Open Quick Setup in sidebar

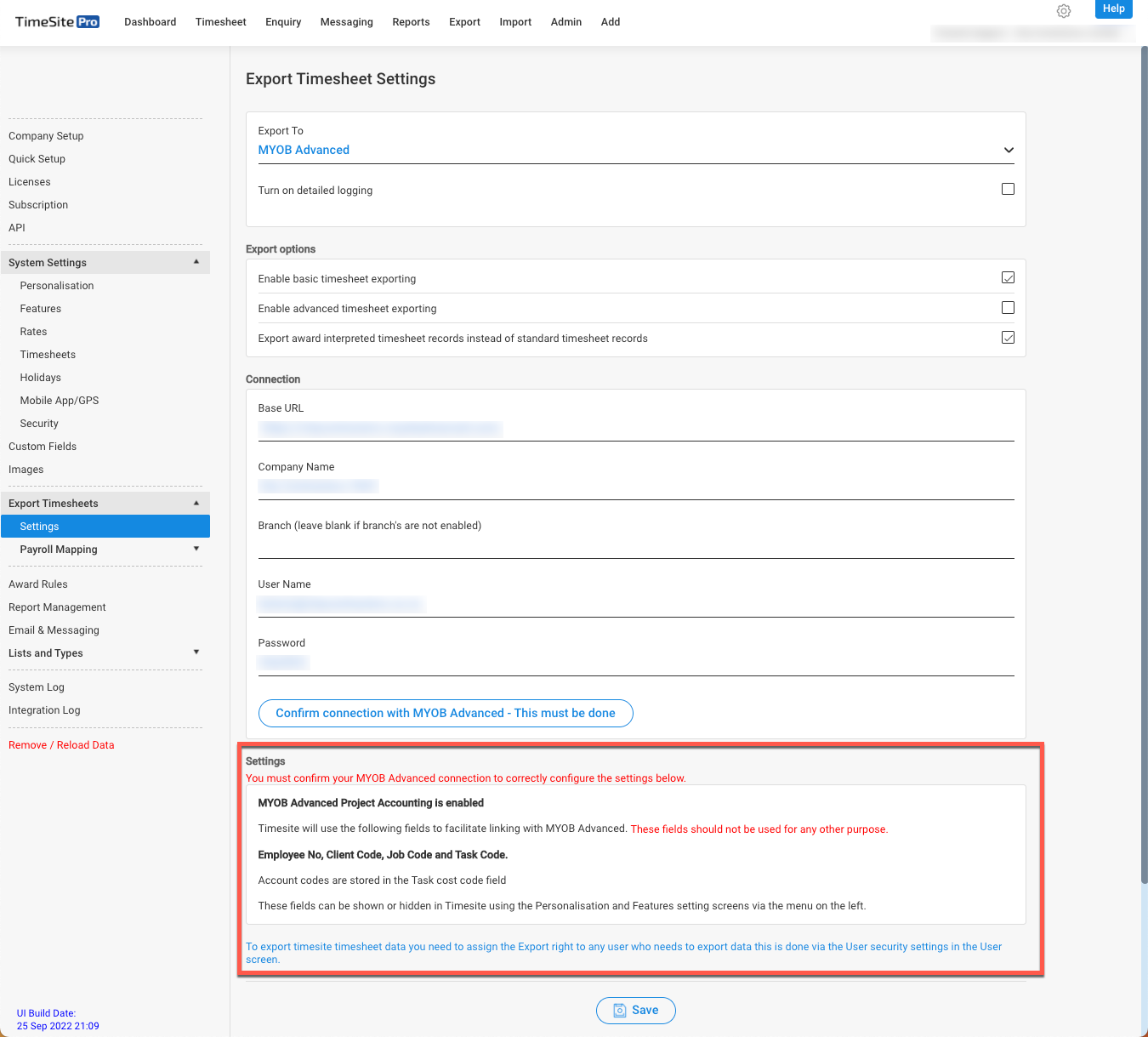(x=37, y=159)
